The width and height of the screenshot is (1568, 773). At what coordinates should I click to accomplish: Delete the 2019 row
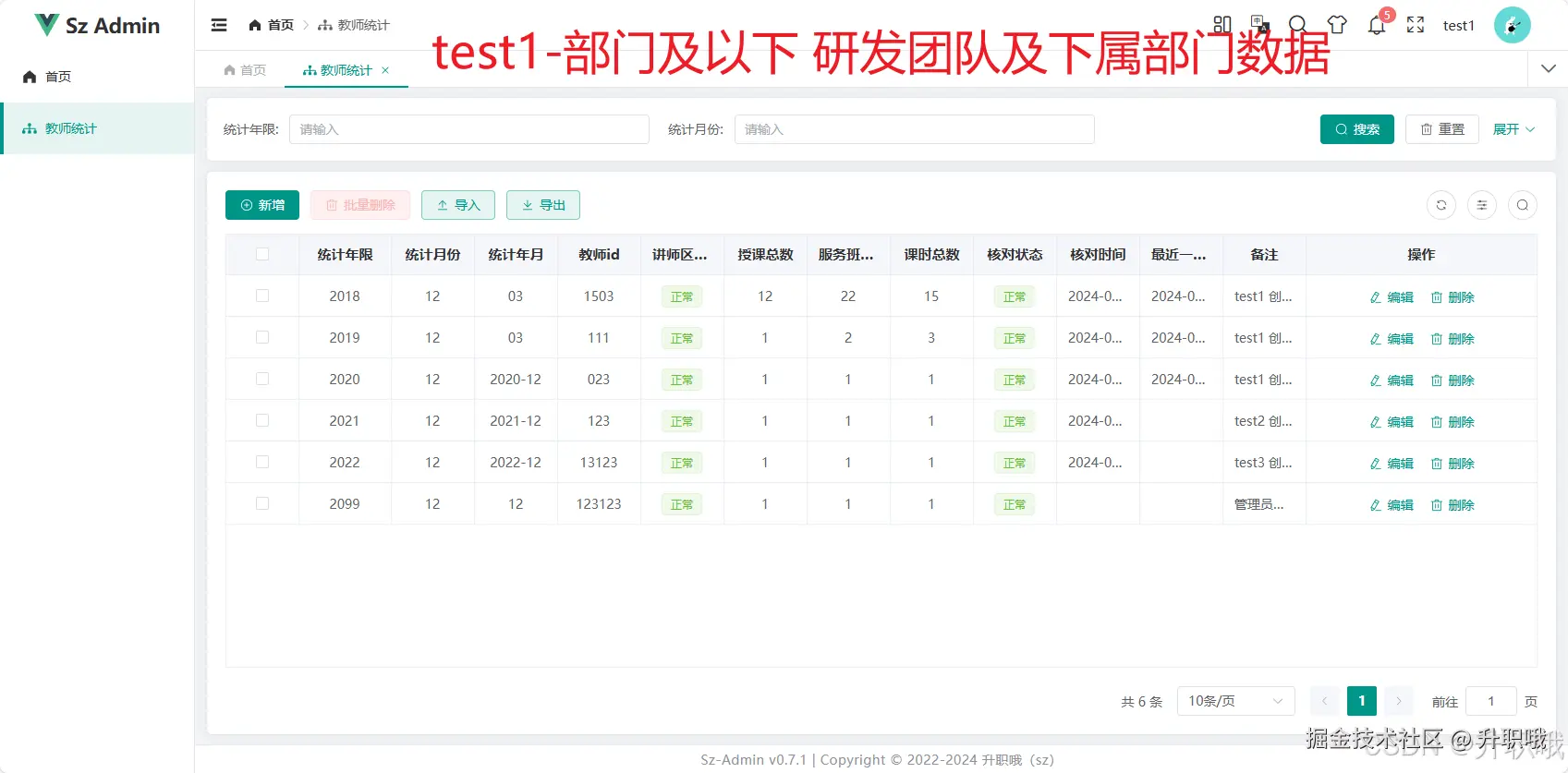point(1453,339)
